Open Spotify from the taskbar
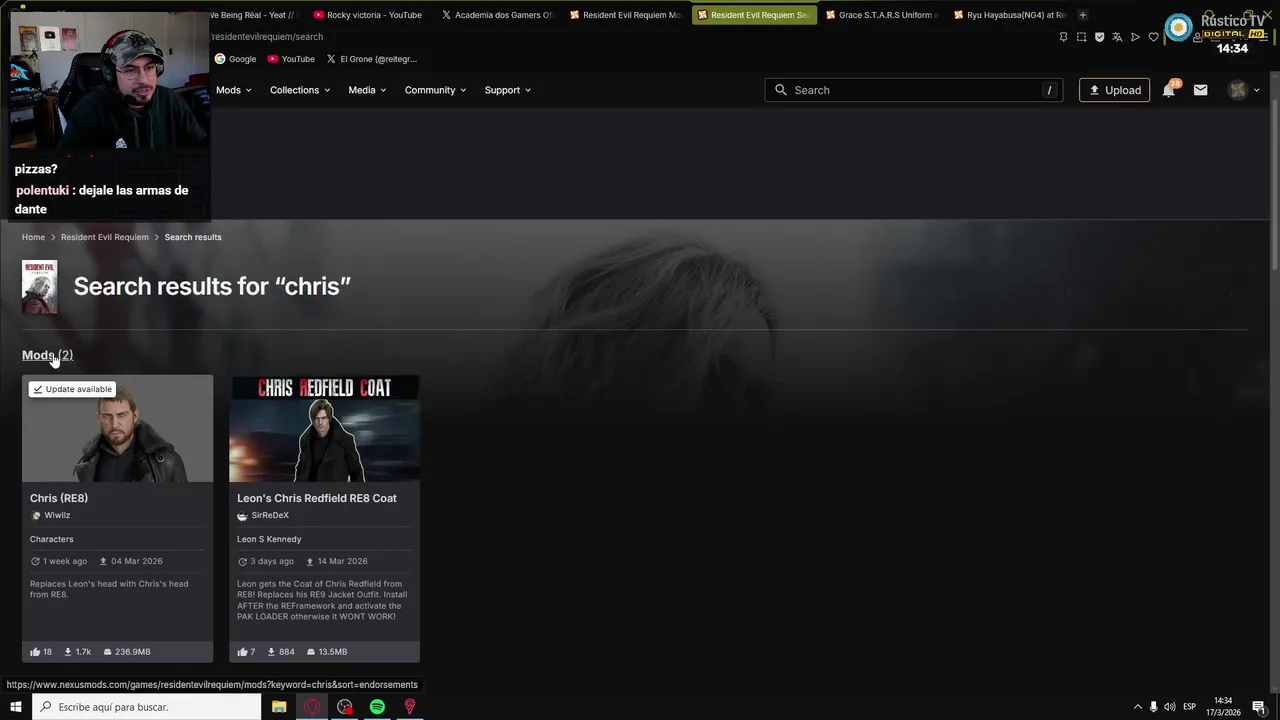 pos(377,707)
